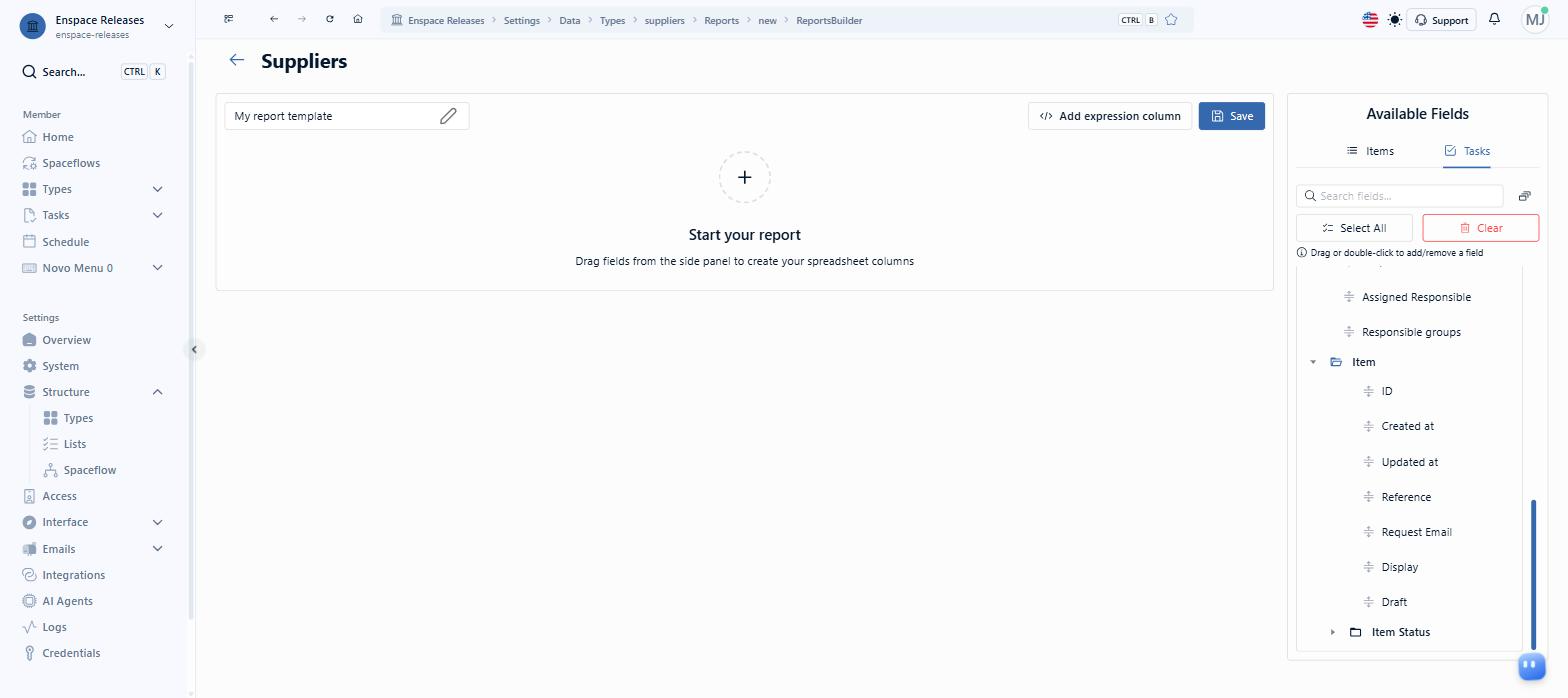Click the home icon in top bar
1568x698 pixels.
tap(358, 19)
